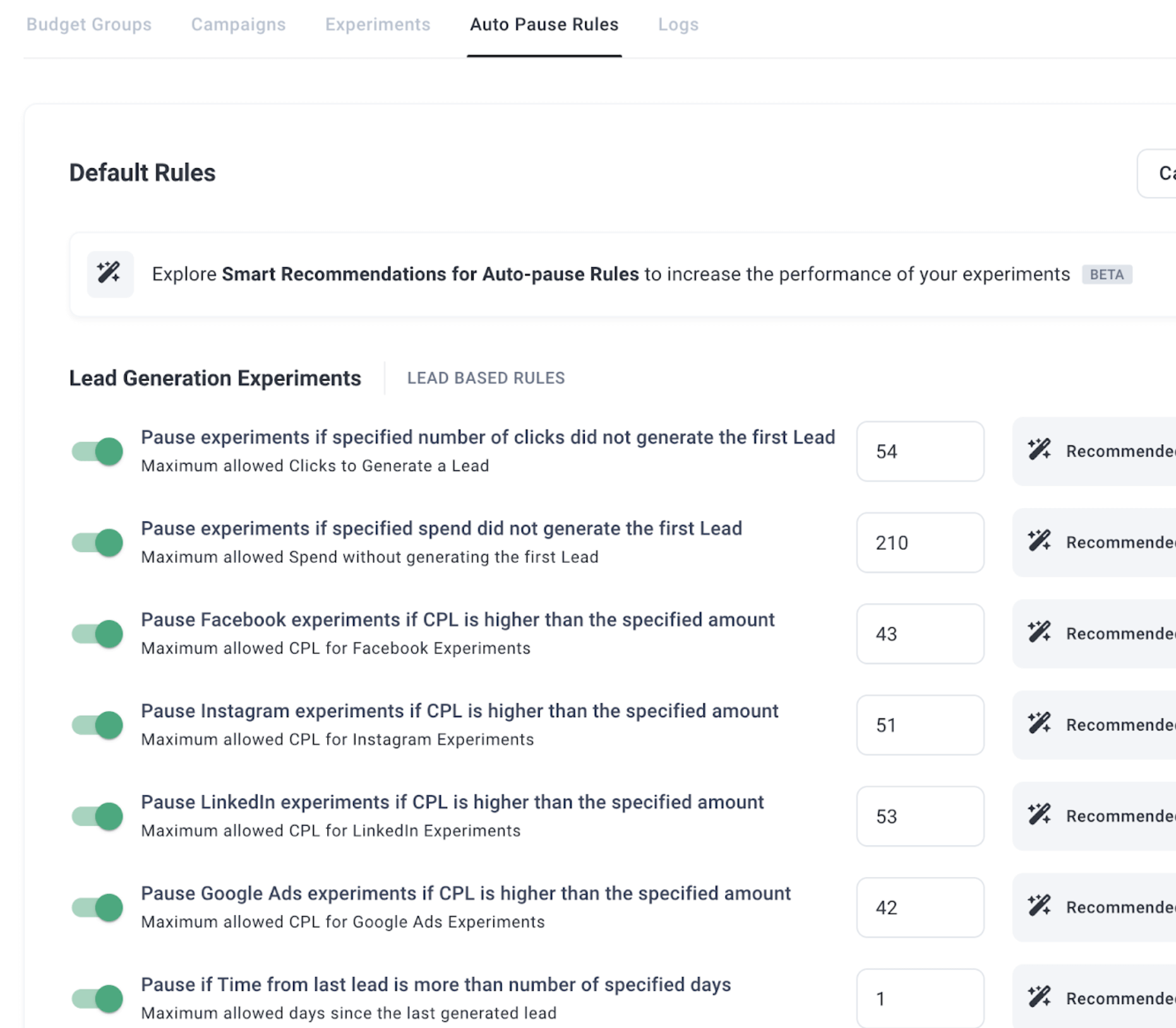Apply Recommended value for LinkedIn CPL rule
1176x1028 pixels.
[1095, 816]
